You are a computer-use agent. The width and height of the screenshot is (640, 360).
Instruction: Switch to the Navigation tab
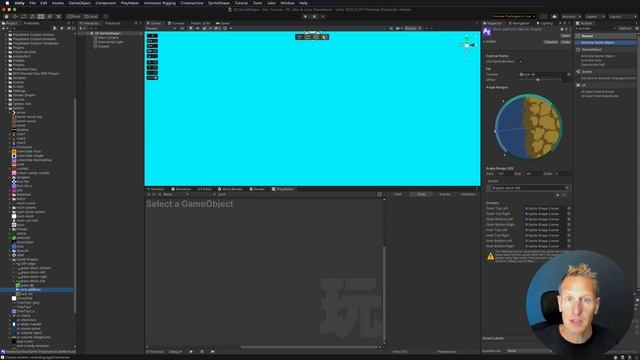519,23
